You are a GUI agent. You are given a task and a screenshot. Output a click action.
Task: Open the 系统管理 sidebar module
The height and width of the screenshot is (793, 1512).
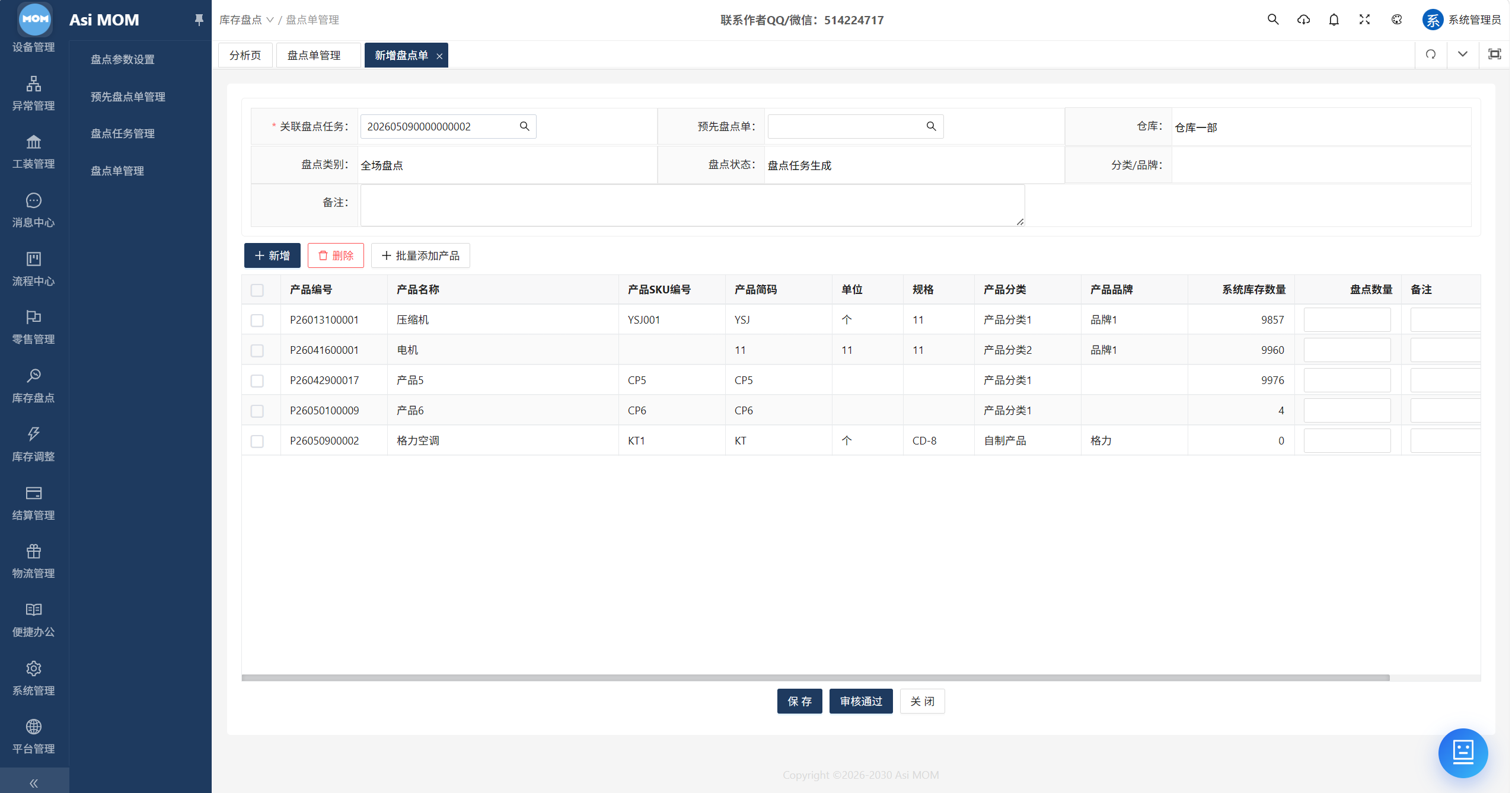[34, 679]
